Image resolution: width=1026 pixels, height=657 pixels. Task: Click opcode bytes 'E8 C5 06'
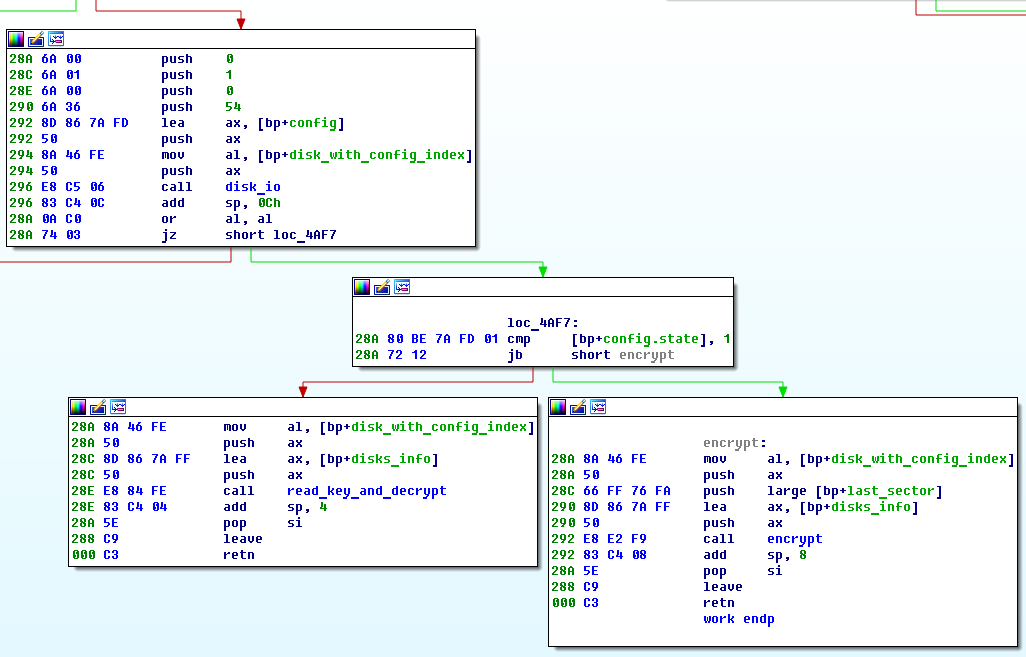click(x=73, y=187)
